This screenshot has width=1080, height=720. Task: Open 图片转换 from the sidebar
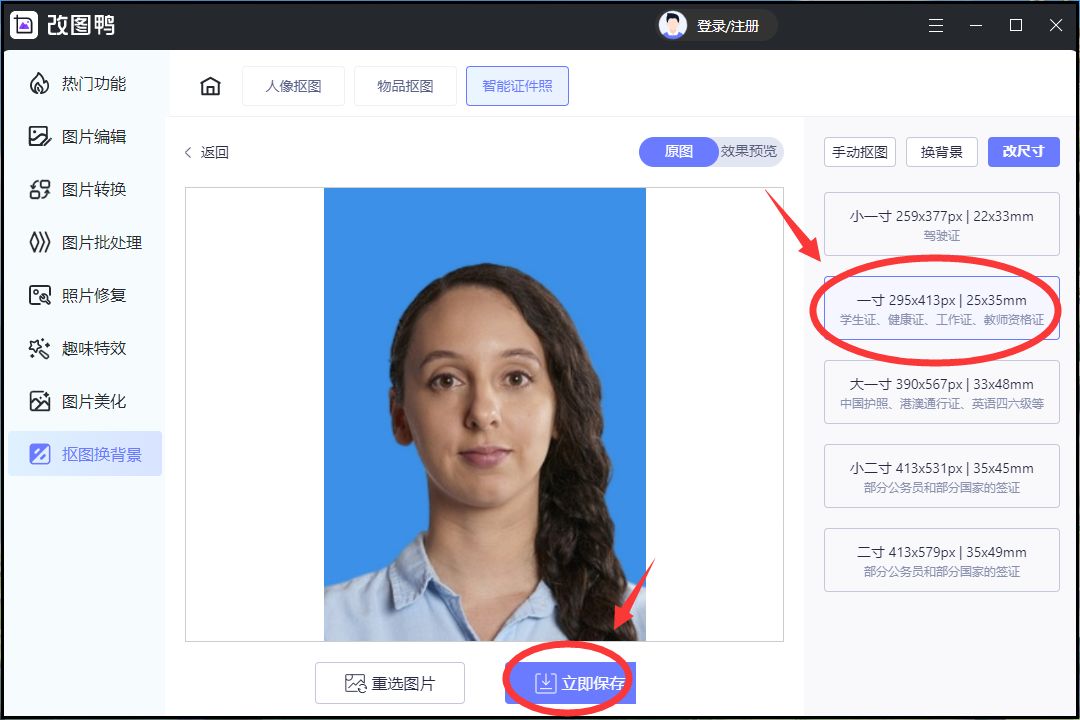tap(85, 189)
